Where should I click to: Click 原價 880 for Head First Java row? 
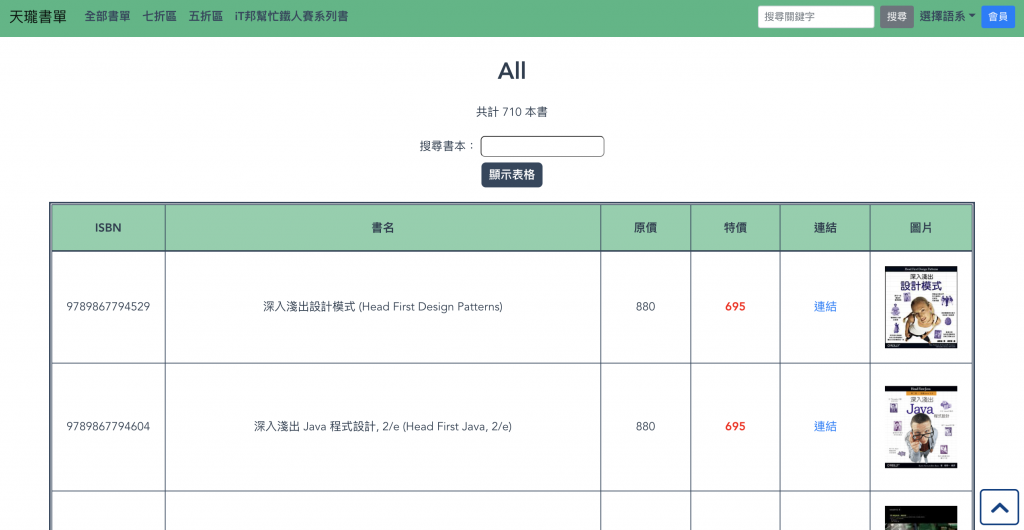point(645,427)
